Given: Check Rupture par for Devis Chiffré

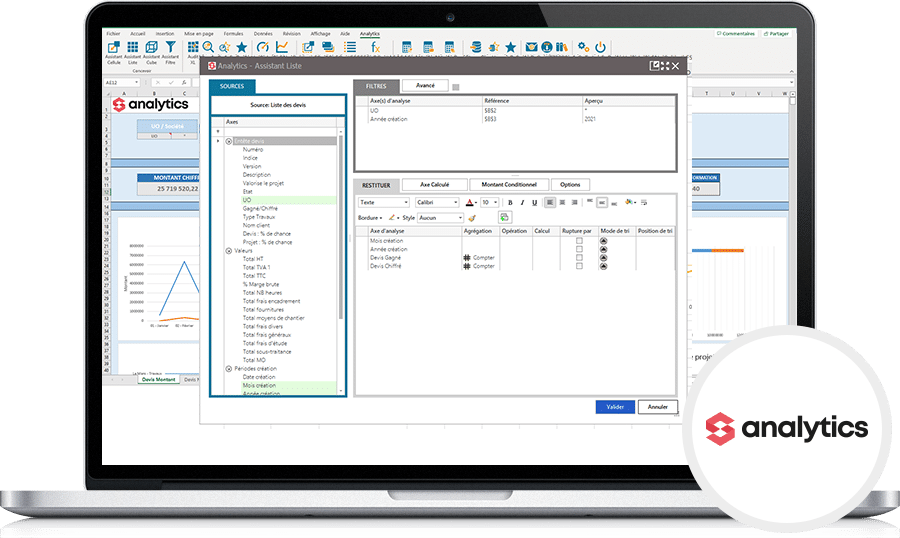Looking at the screenshot, I should [579, 266].
